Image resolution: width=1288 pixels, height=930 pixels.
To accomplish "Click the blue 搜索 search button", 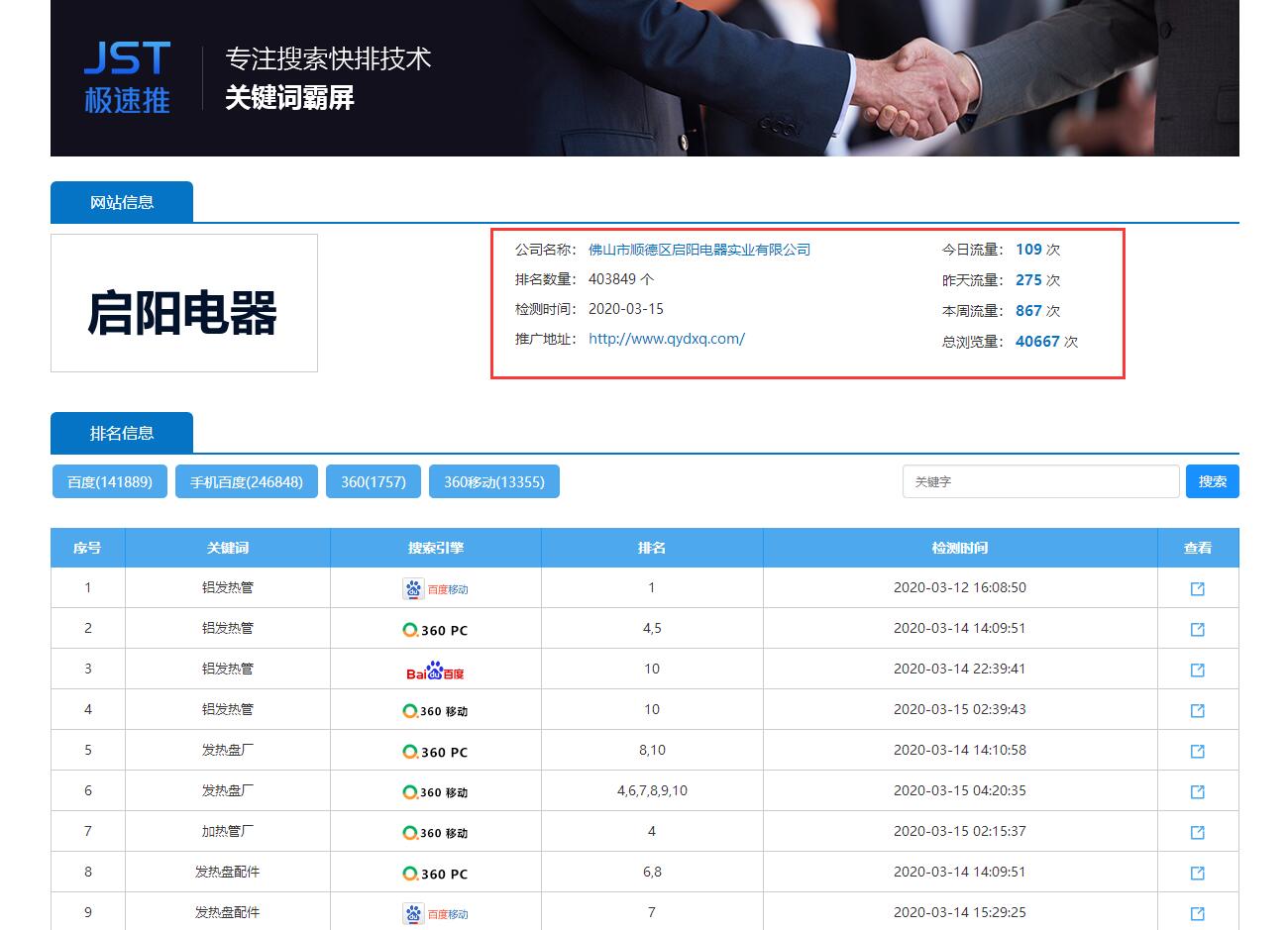I will pos(1212,481).
